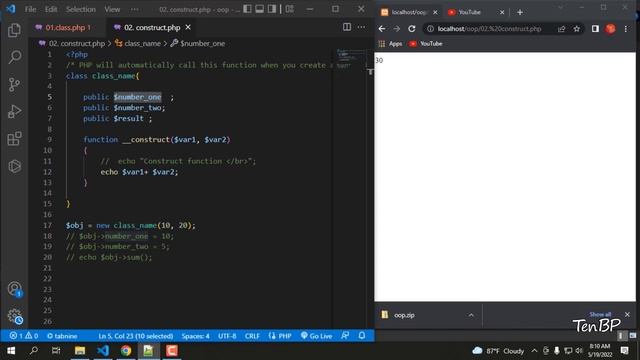Image resolution: width=640 pixels, height=360 pixels.
Task: Open weather widget 87°F Cloudy
Action: click(498, 351)
